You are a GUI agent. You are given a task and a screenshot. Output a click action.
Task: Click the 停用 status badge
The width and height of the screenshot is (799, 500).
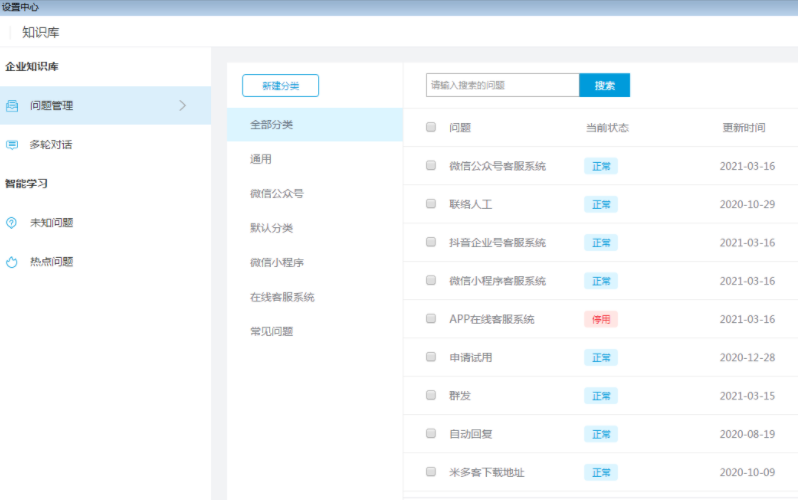pos(601,319)
